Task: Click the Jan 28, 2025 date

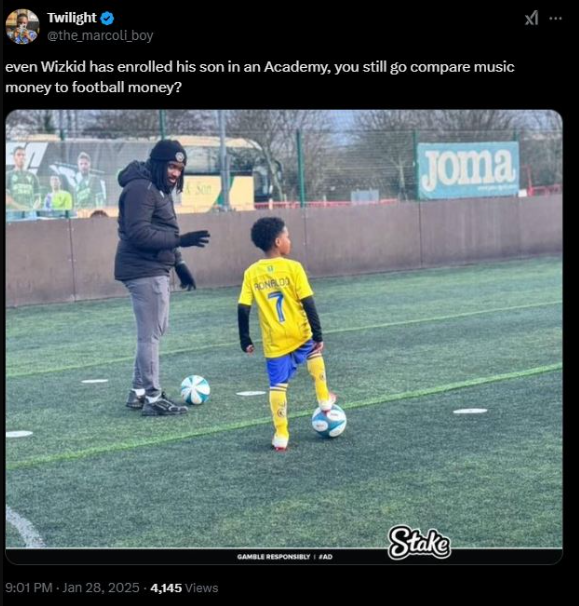Action: (100, 588)
